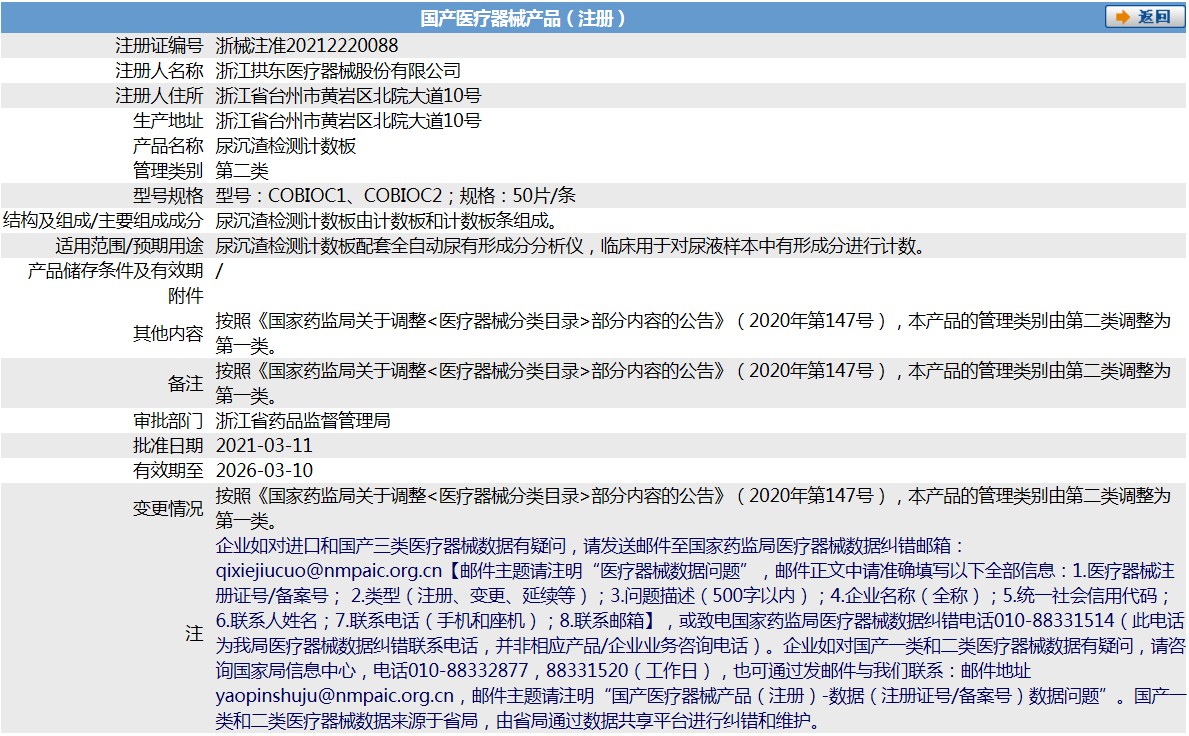This screenshot has width=1189, height=736.
Task: Select approving department 浙江省药品监督管理局
Action: click(x=303, y=421)
